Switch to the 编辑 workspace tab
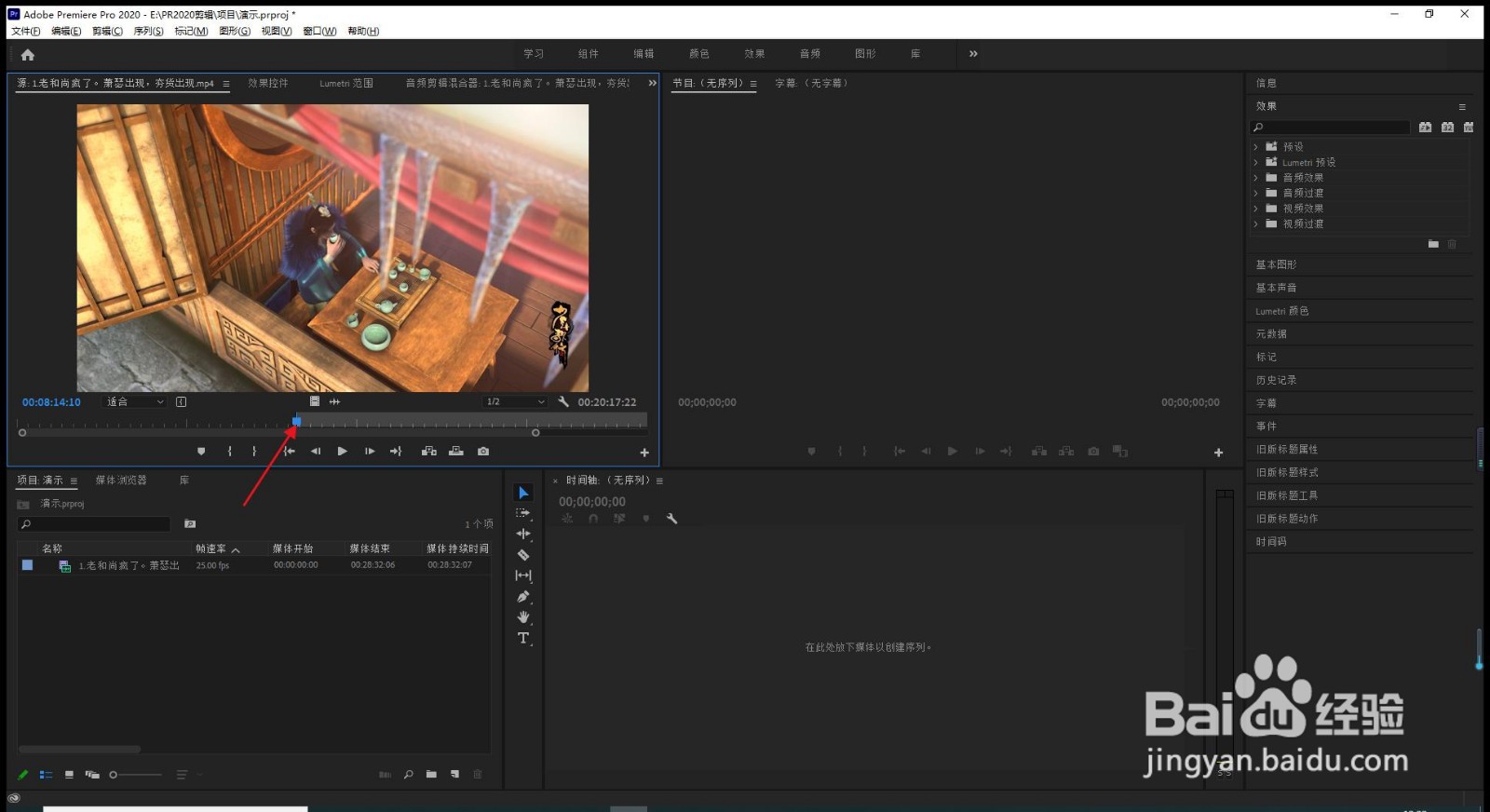The width and height of the screenshot is (1490, 812). pyautogui.click(x=643, y=54)
